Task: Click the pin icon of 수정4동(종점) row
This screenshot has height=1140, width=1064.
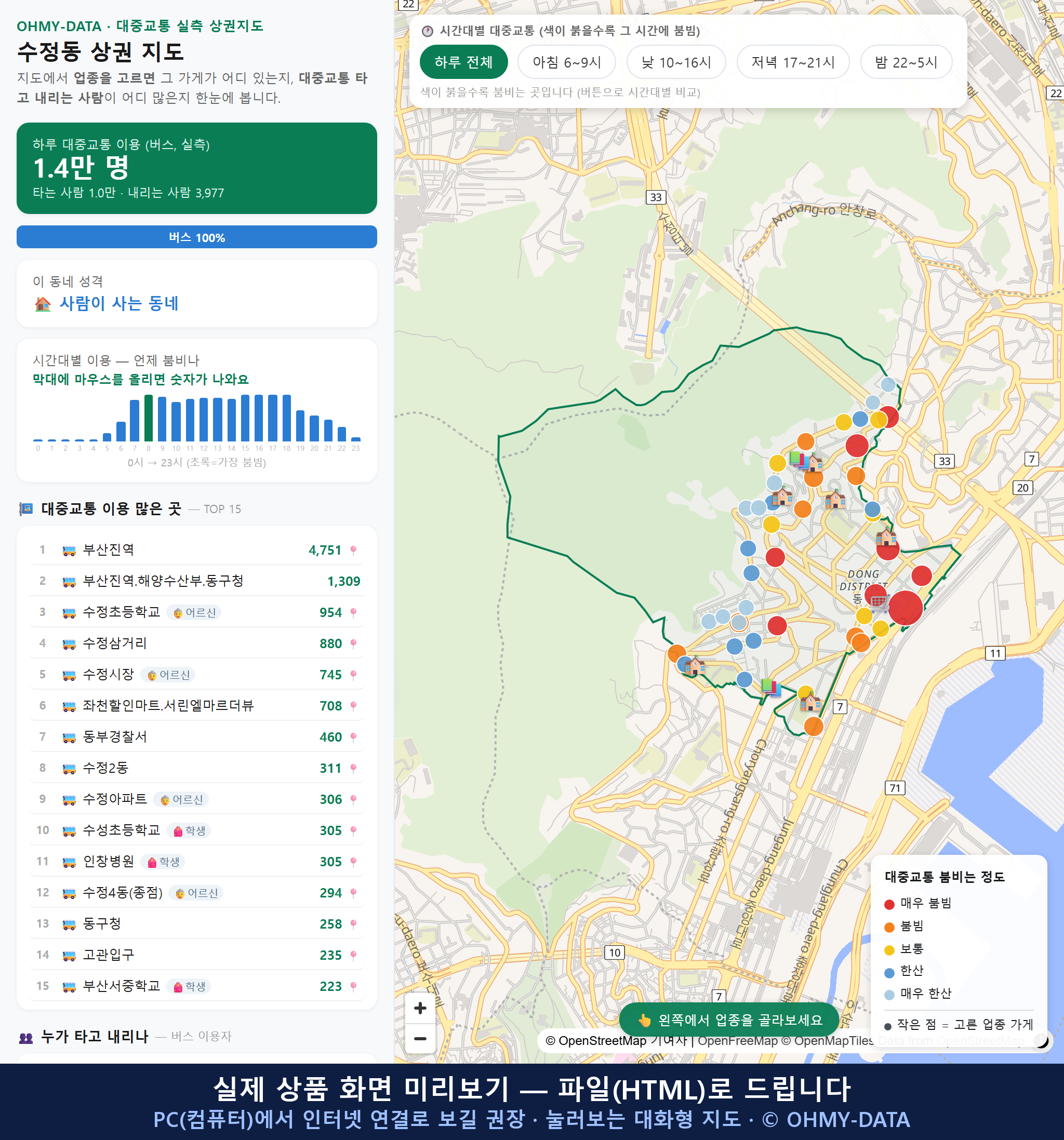Action: tap(353, 893)
